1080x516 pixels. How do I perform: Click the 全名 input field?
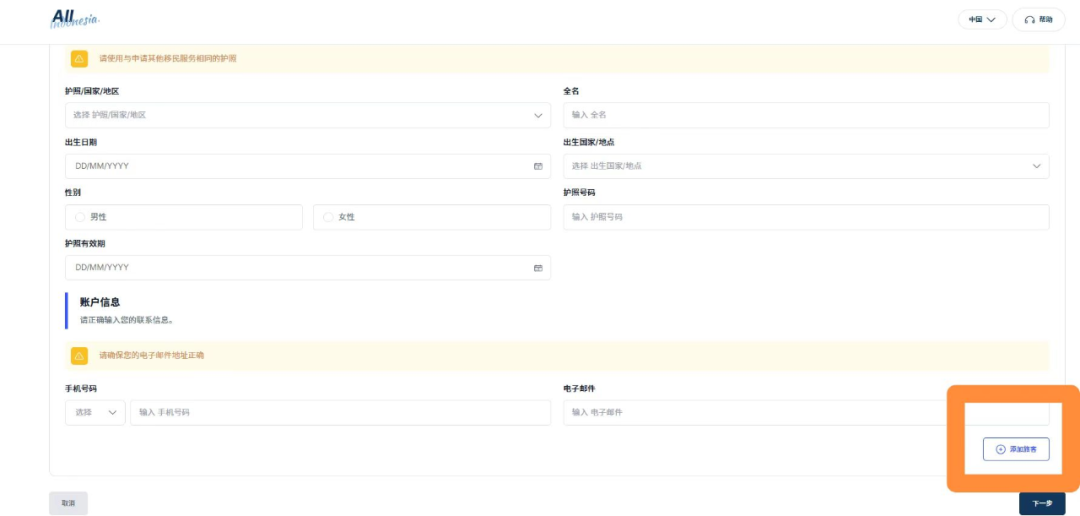(x=805, y=115)
